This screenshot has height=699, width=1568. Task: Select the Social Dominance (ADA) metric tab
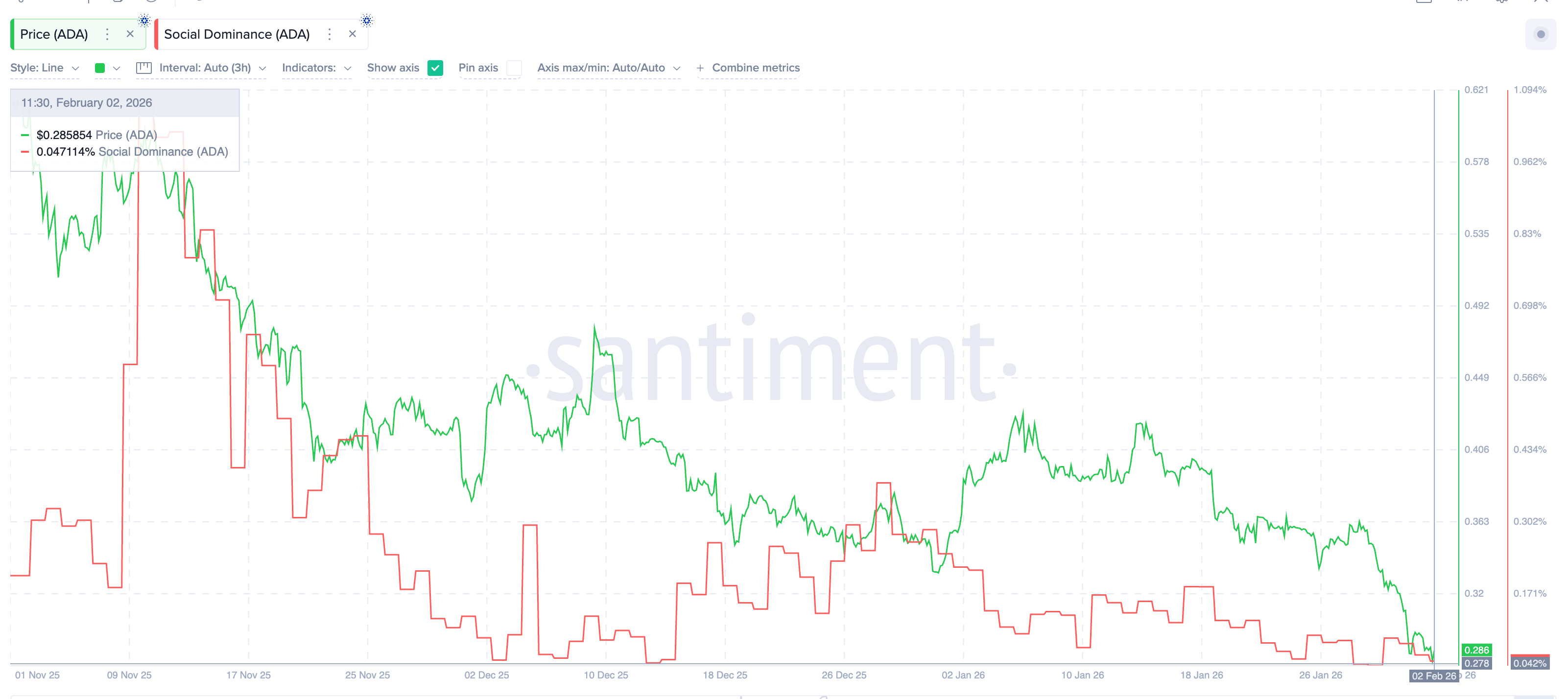point(237,34)
